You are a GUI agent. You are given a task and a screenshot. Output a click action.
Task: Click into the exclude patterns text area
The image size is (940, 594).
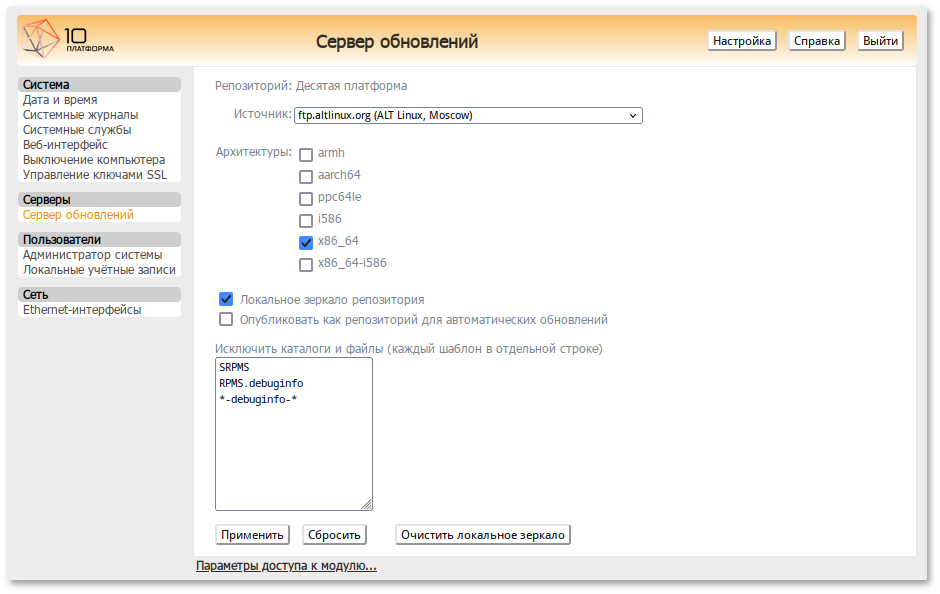pos(294,434)
